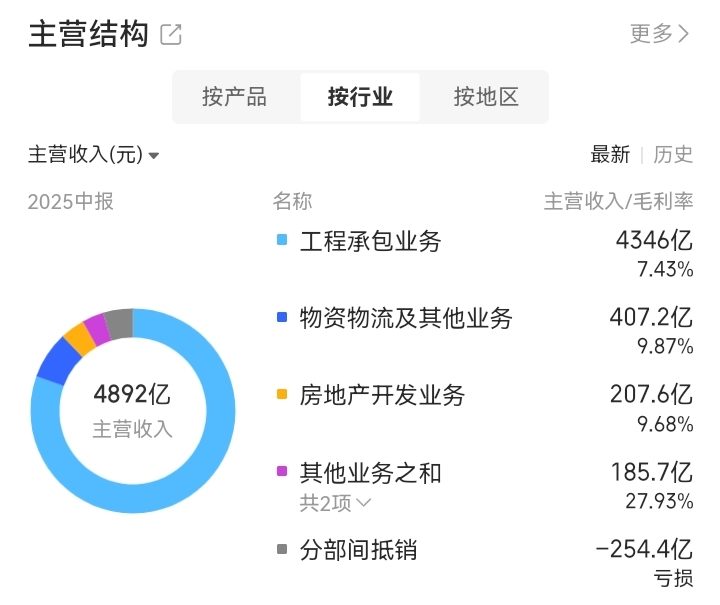Switch to the 按产品 tab

[x=235, y=97]
